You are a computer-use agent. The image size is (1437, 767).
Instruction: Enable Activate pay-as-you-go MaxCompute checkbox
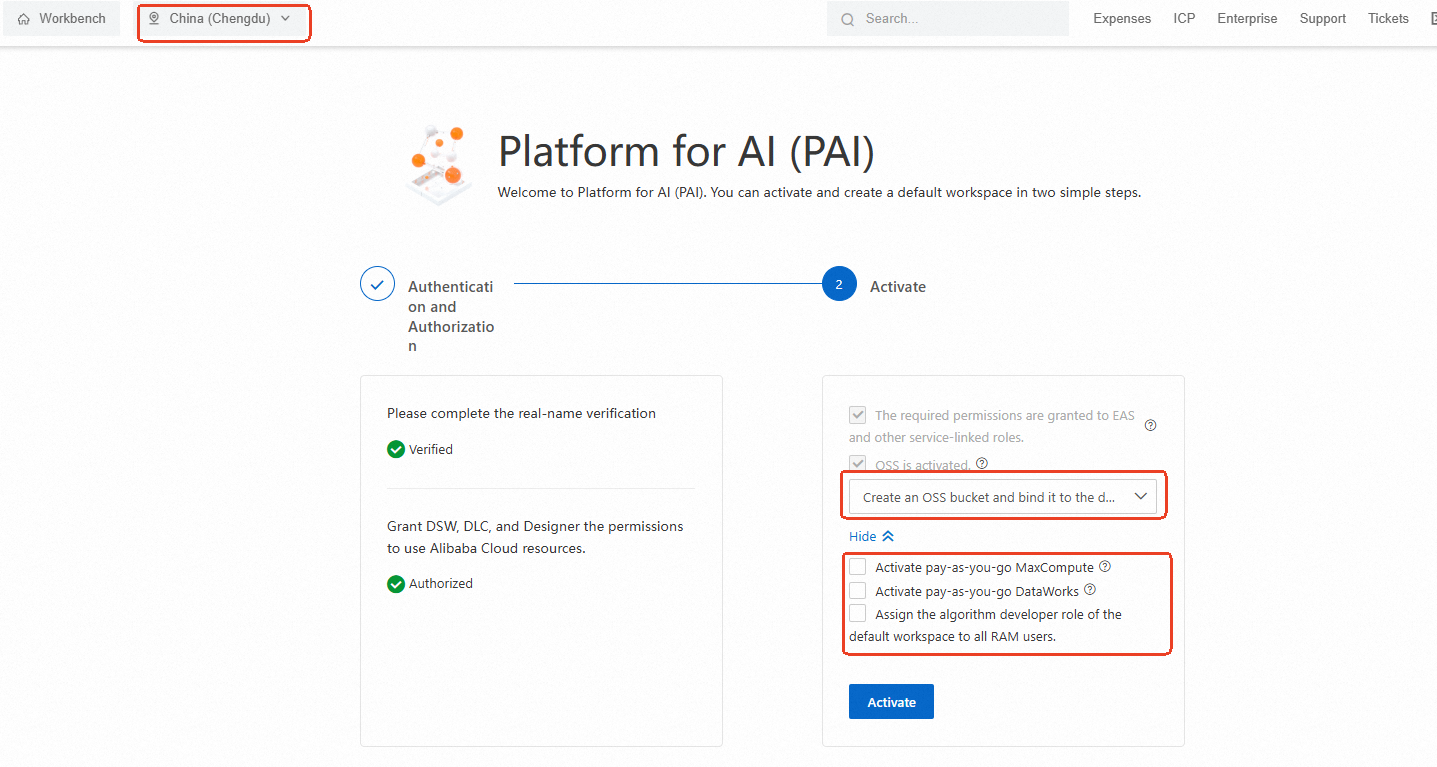click(857, 567)
